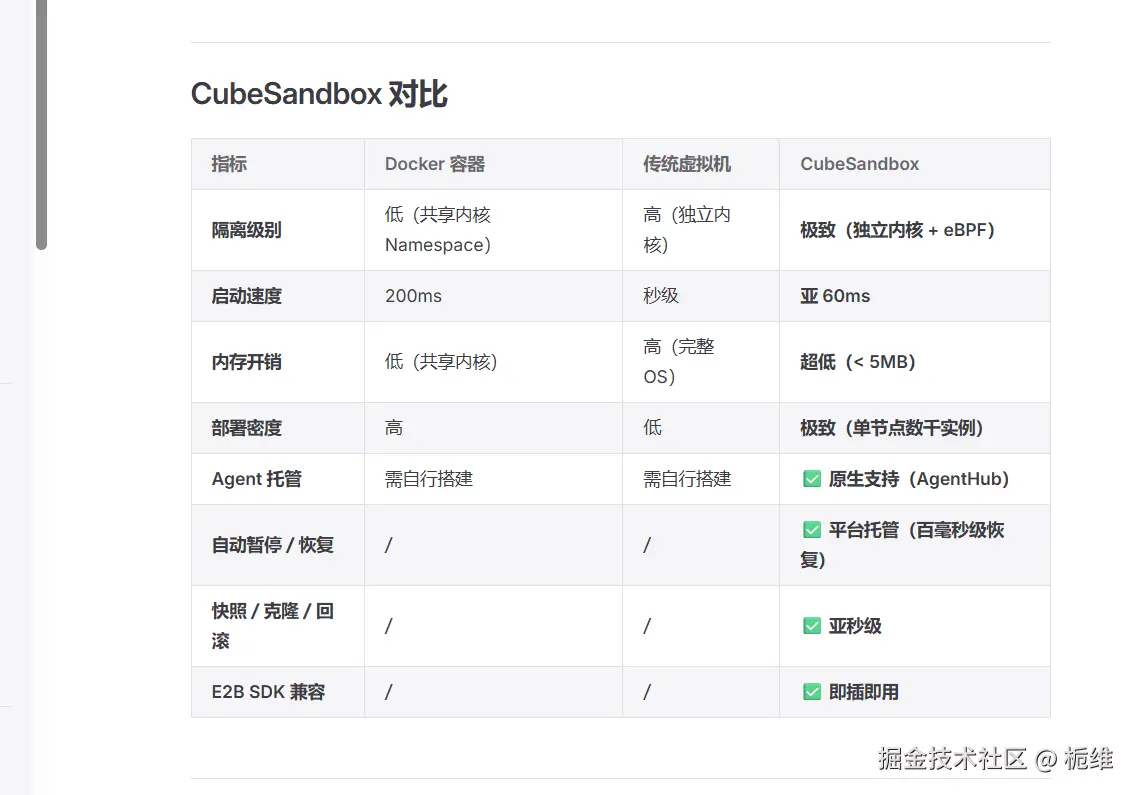Click the green check beside "亚秒级"
Viewport: 1136px width, 795px height.
click(812, 625)
